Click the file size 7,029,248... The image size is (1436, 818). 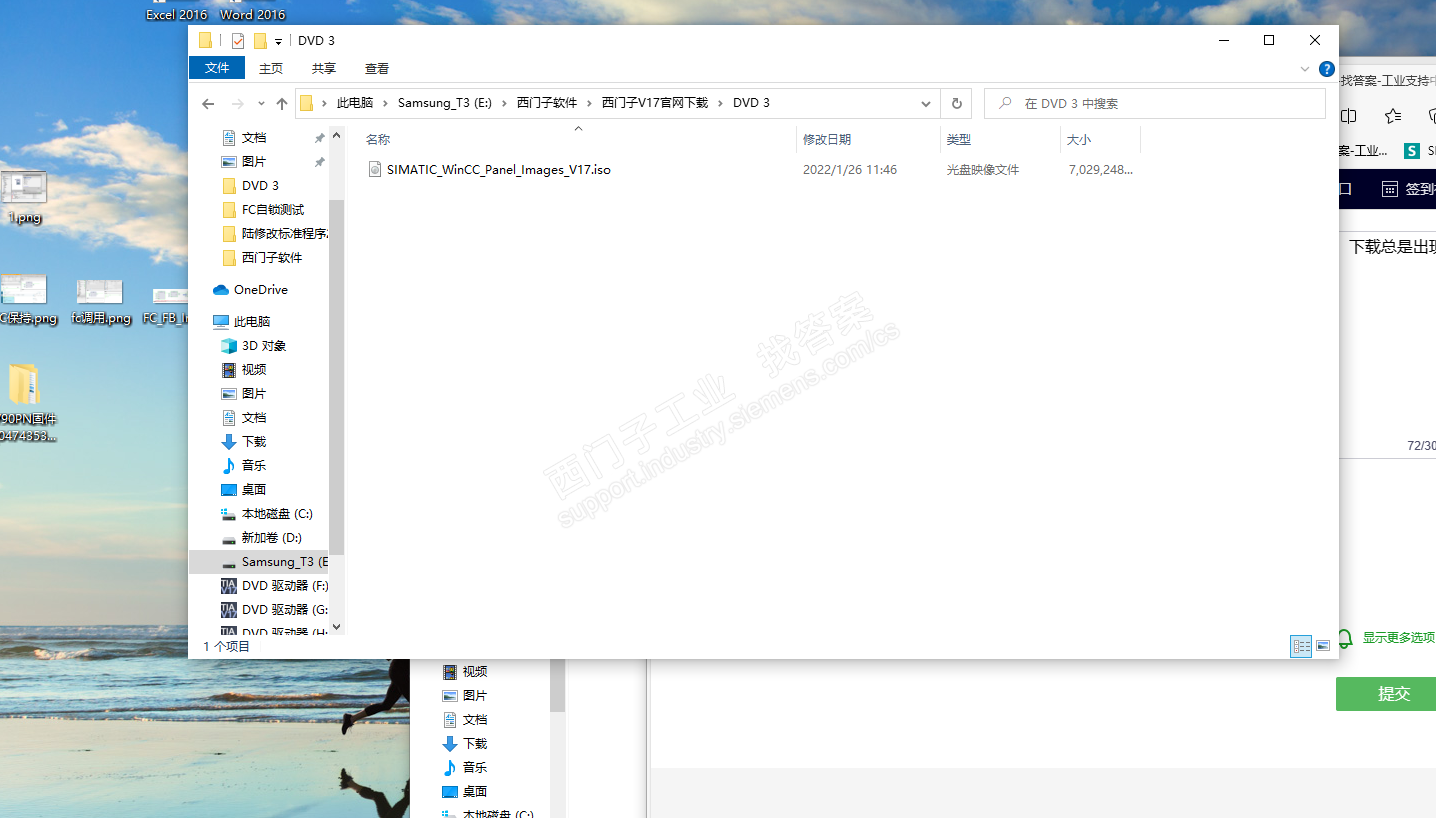click(1100, 170)
